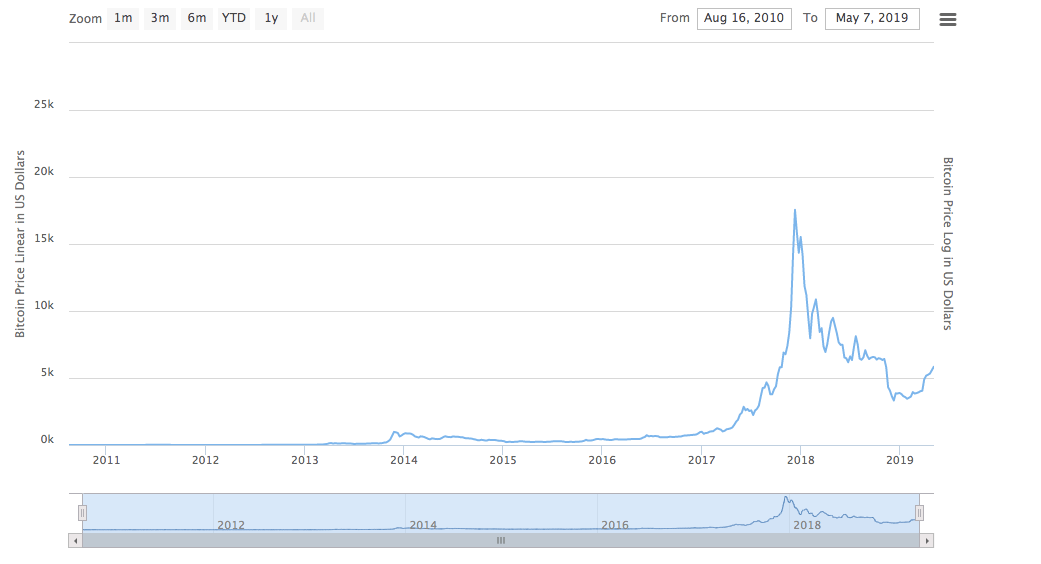Click the 2014 price bump on chart line
Screen dimensions: 1041x564
tap(396, 432)
